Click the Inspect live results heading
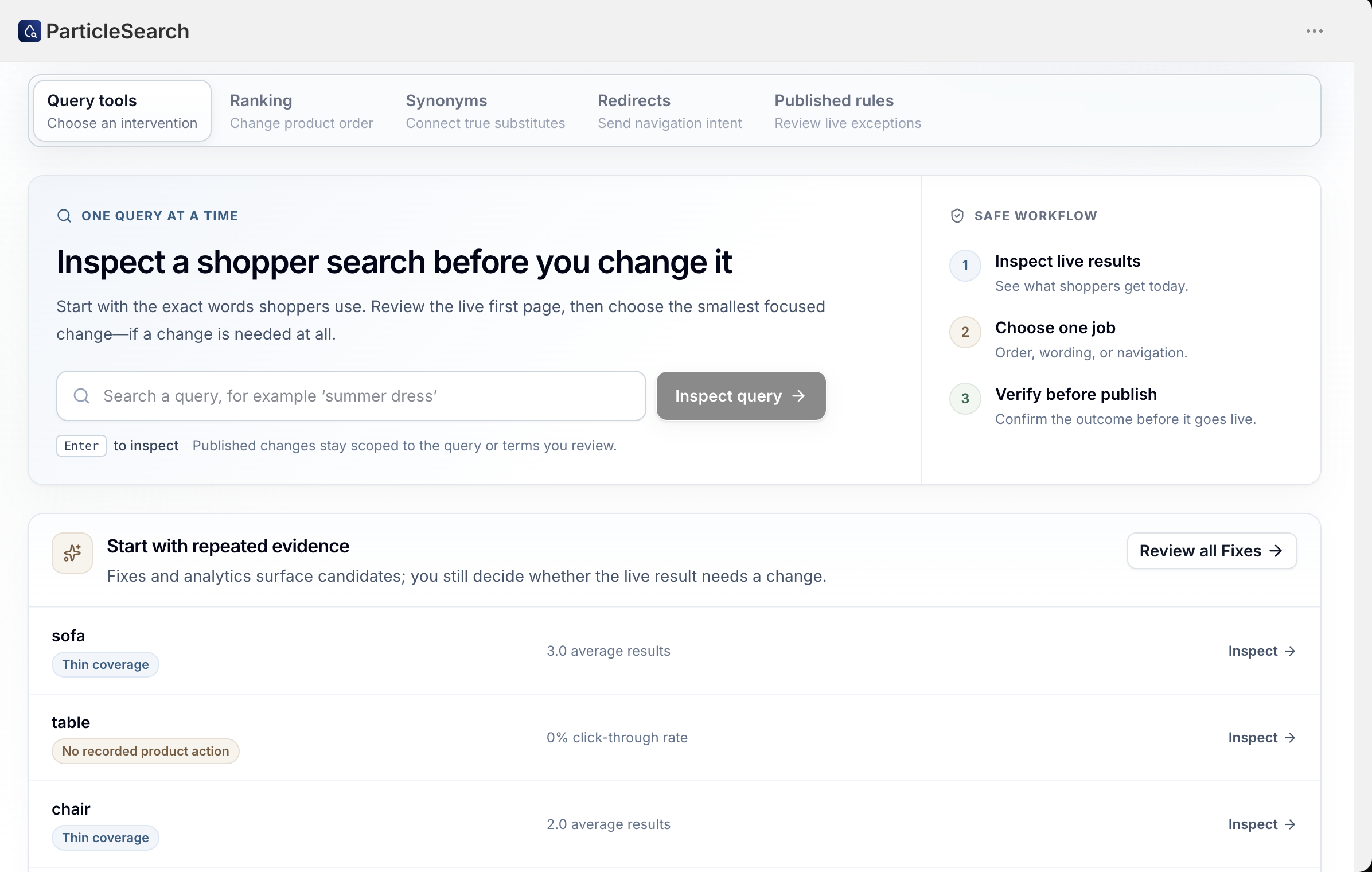 1068,261
